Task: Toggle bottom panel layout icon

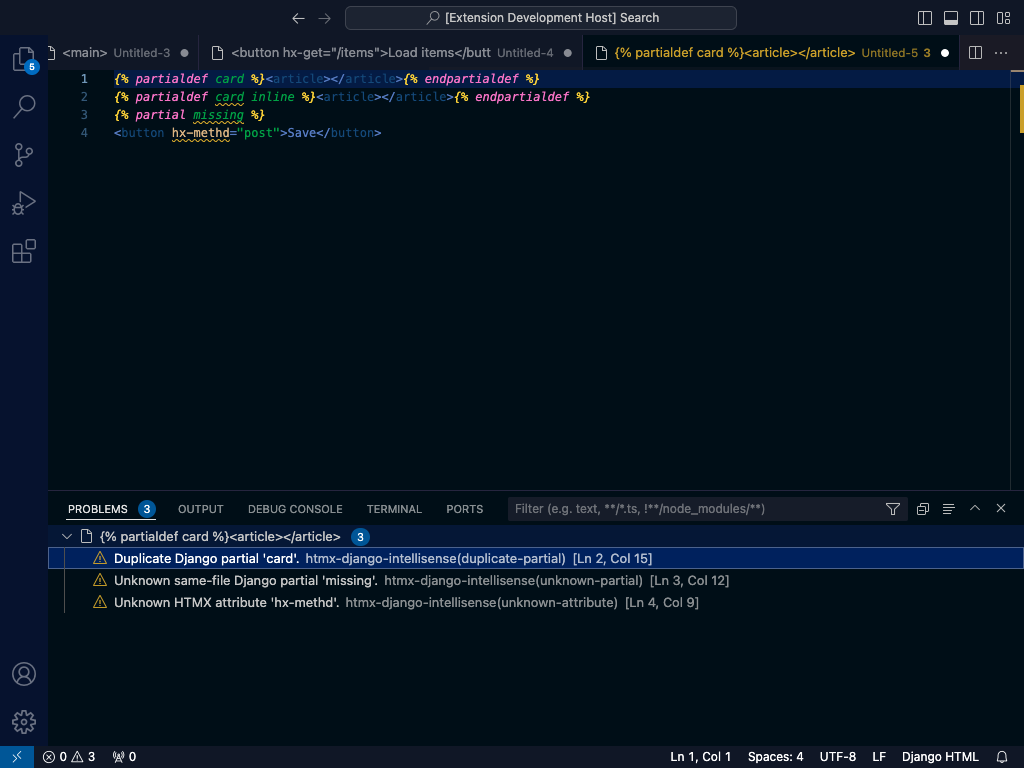Action: point(951,18)
